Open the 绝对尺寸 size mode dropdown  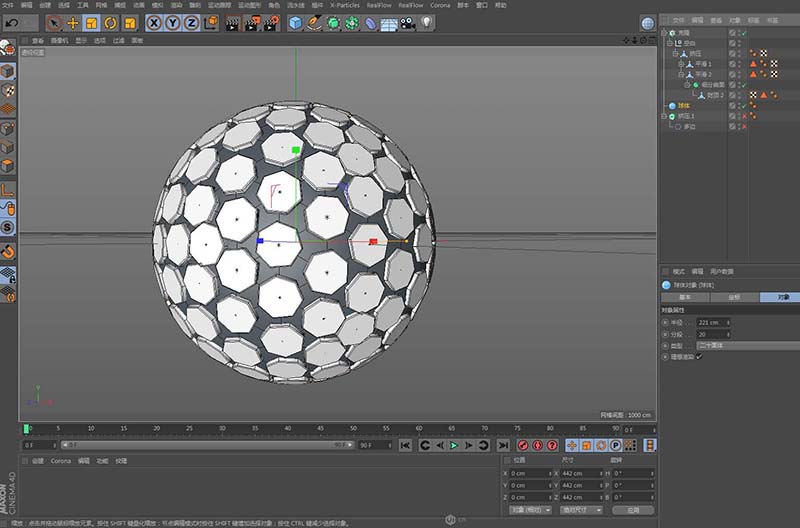pyautogui.click(x=581, y=509)
